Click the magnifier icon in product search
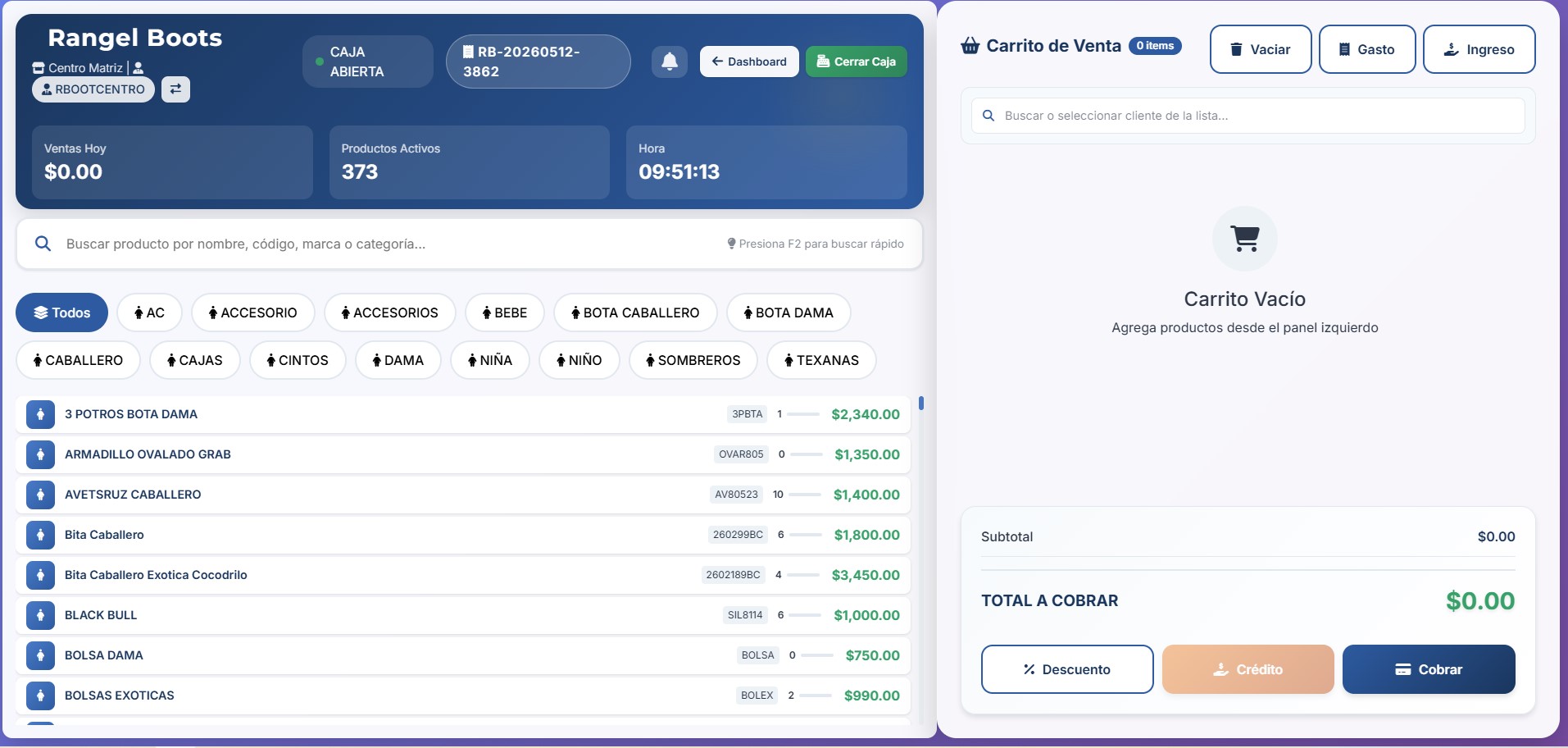The height and width of the screenshot is (748, 1568). click(x=43, y=244)
